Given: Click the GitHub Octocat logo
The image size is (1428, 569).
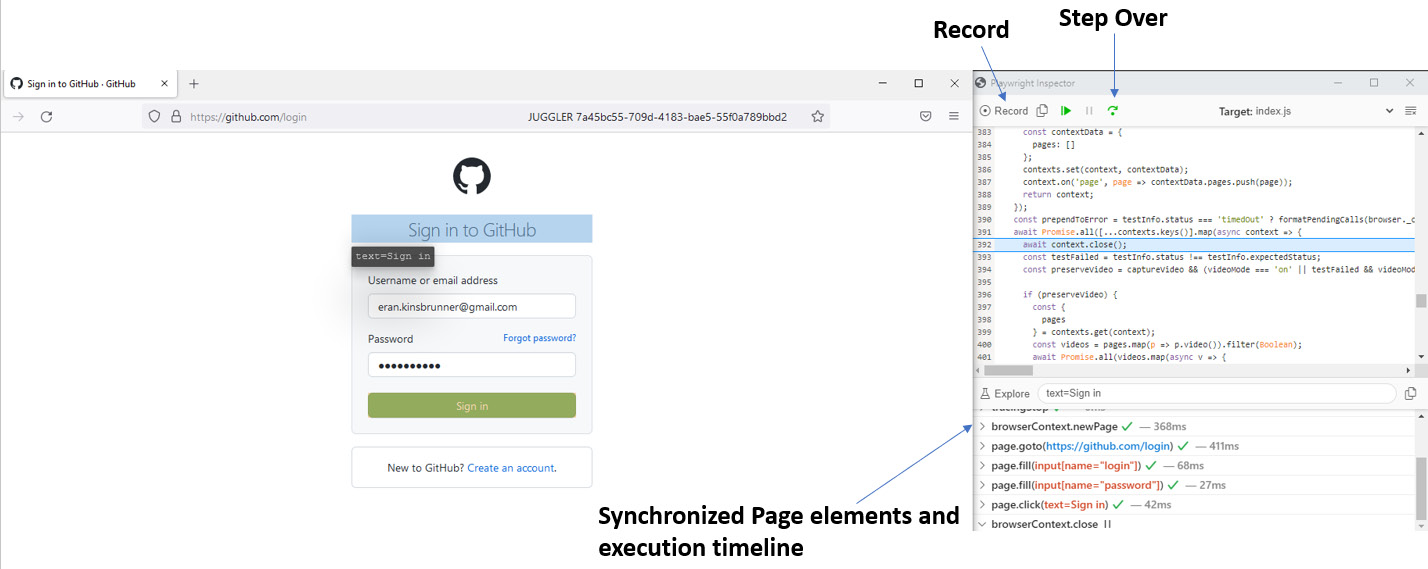Looking at the screenshot, I should [472, 176].
